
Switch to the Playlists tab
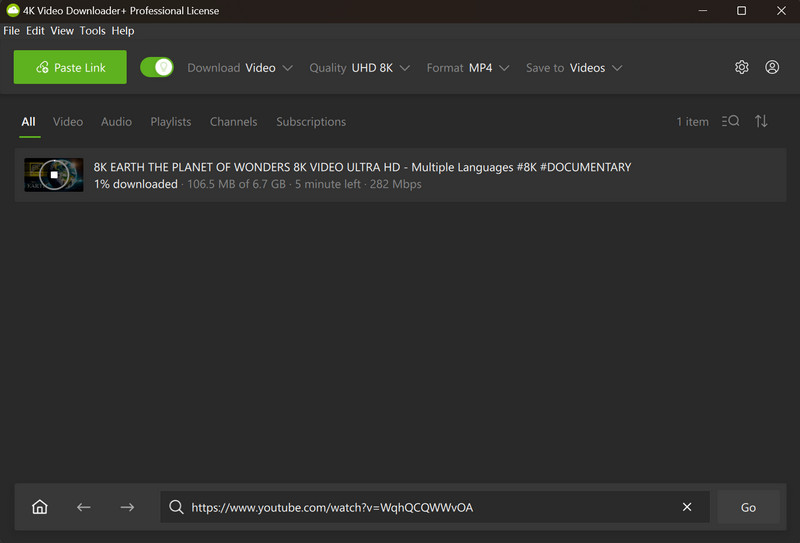coord(170,121)
